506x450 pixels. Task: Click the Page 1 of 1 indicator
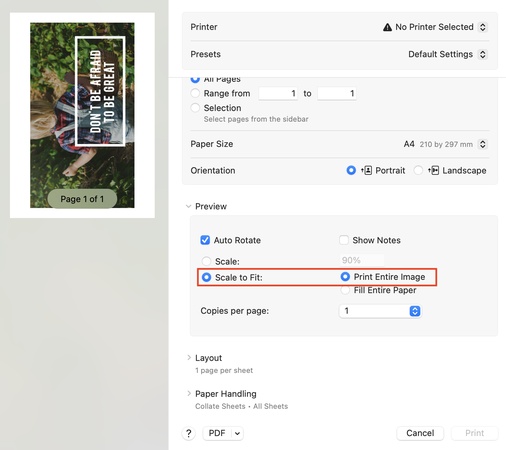pos(82,199)
